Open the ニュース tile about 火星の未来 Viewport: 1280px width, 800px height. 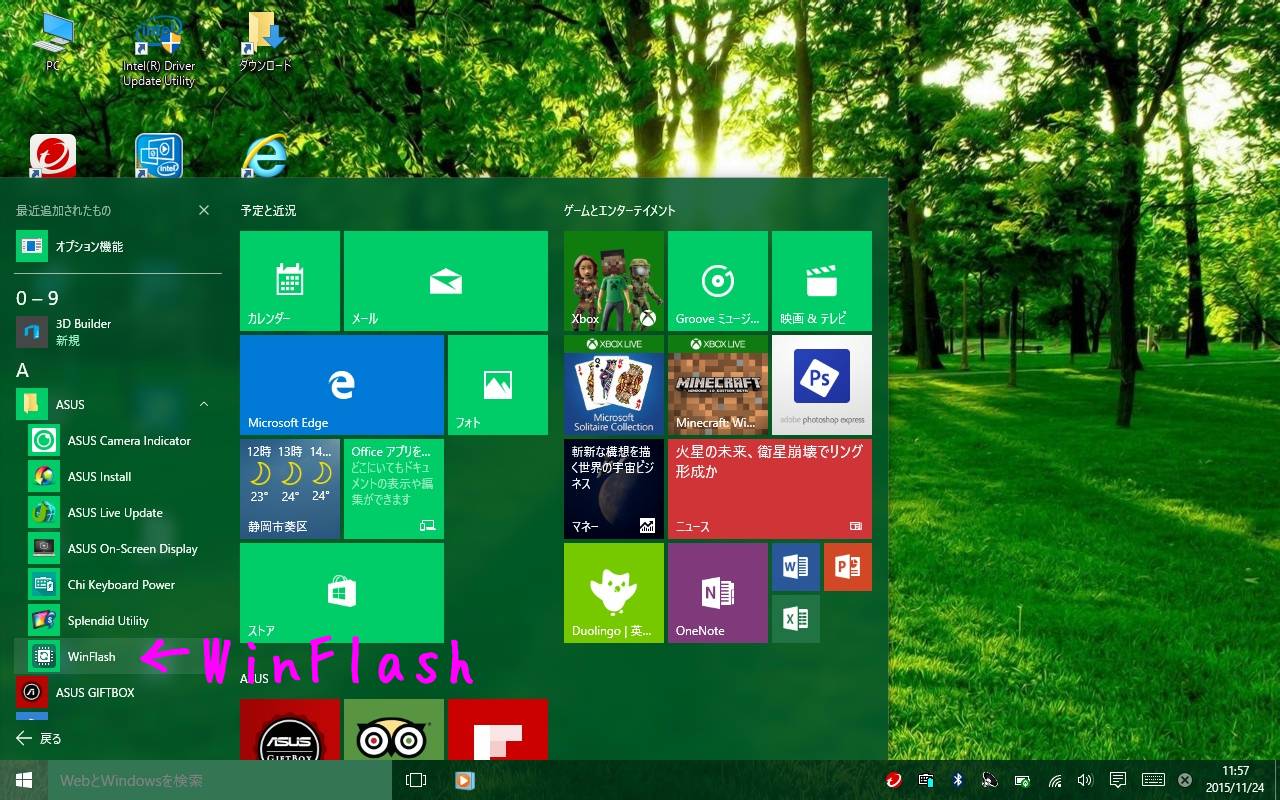pos(770,489)
